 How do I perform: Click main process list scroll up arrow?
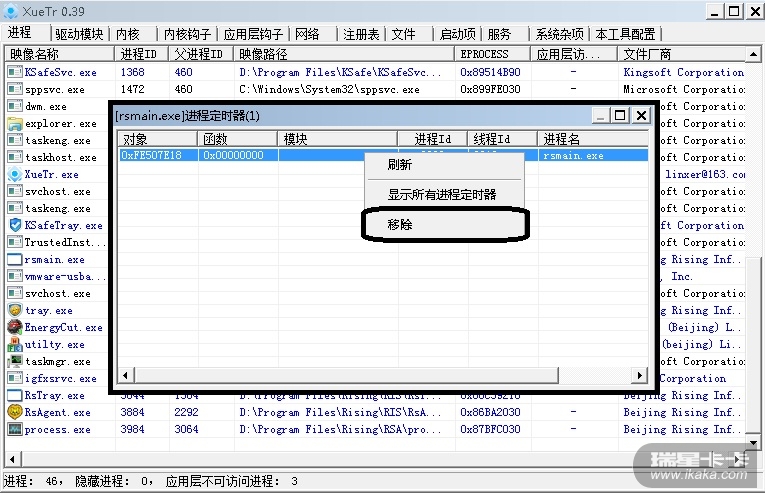[x=753, y=54]
